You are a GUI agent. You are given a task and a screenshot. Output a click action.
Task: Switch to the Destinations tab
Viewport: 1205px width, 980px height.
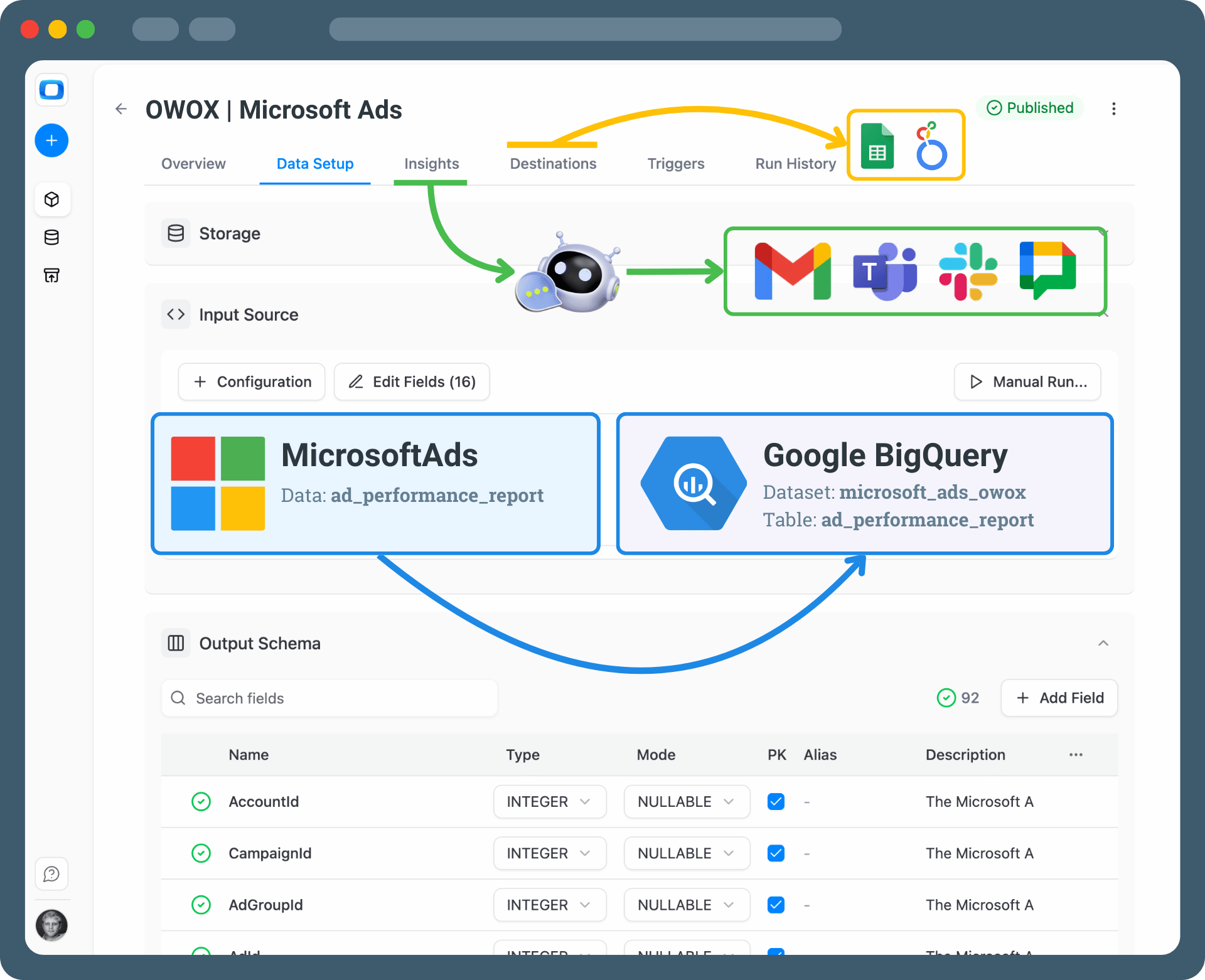click(553, 164)
